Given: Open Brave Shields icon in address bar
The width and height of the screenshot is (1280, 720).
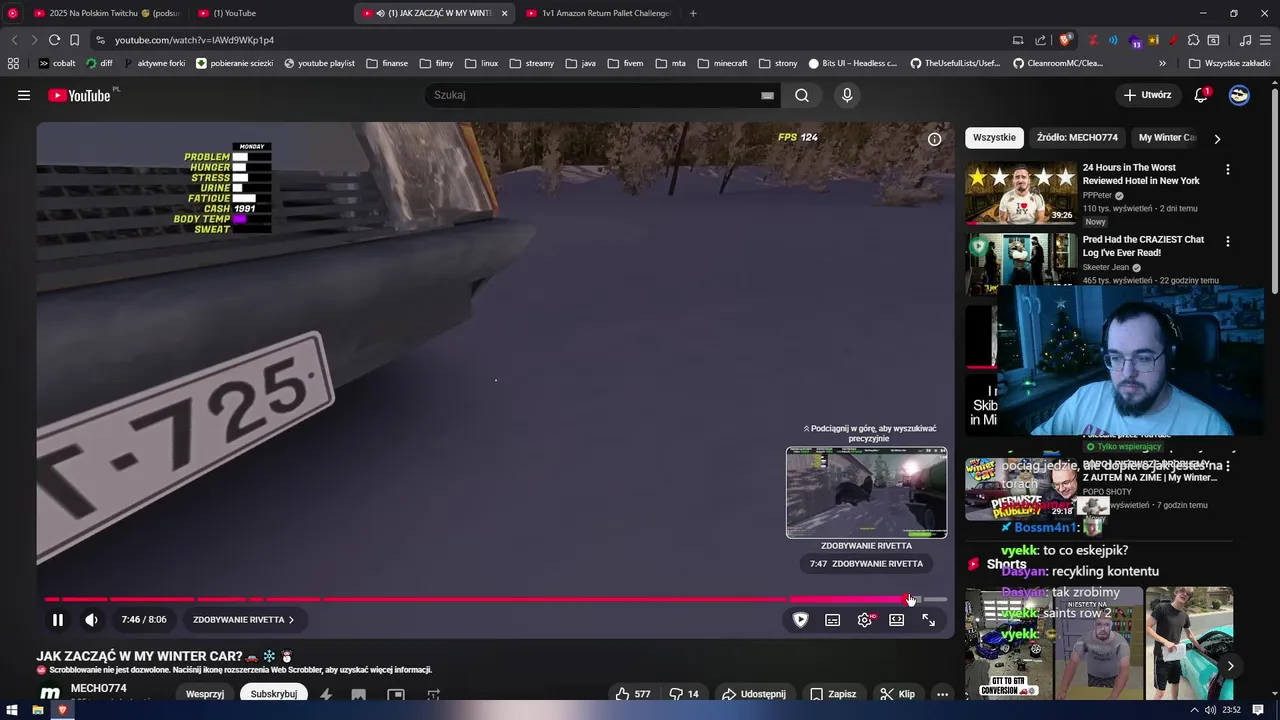Looking at the screenshot, I should coord(1066,40).
